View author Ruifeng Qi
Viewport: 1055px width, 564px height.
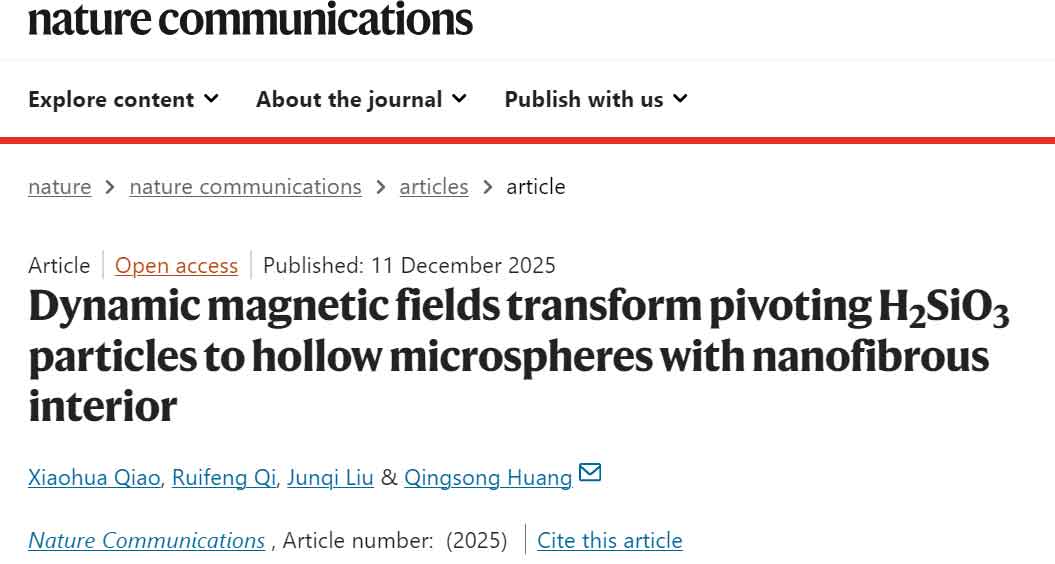pos(224,478)
